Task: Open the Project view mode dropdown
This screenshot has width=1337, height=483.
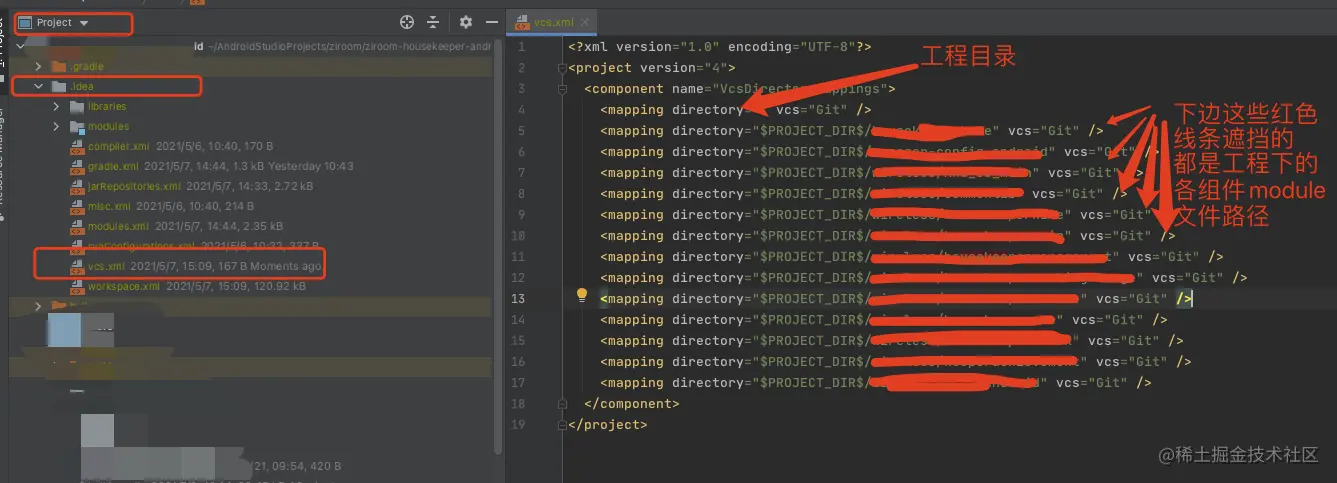Action: click(84, 22)
